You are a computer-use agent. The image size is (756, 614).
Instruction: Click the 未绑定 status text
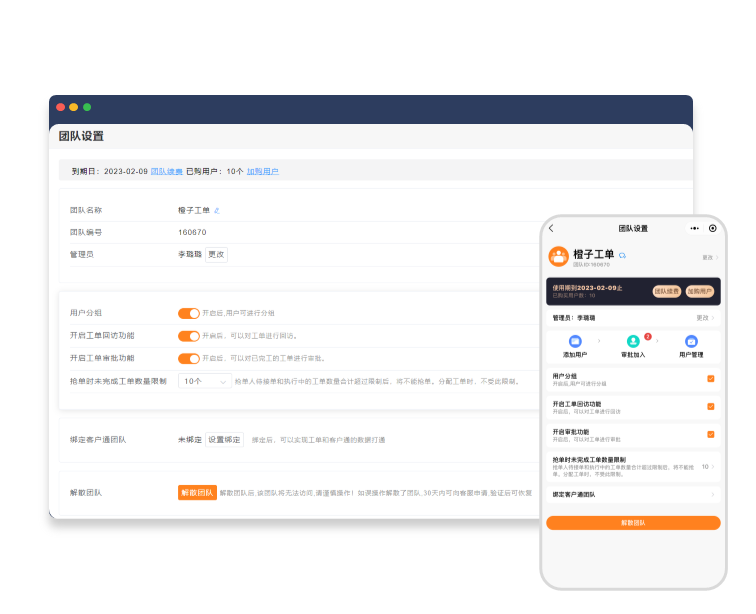[x=189, y=440]
